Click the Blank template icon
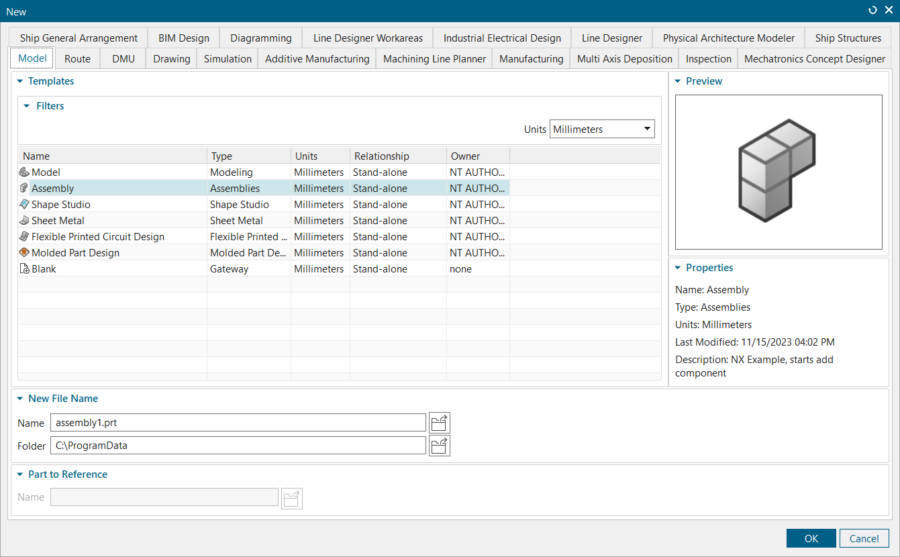 (24, 269)
